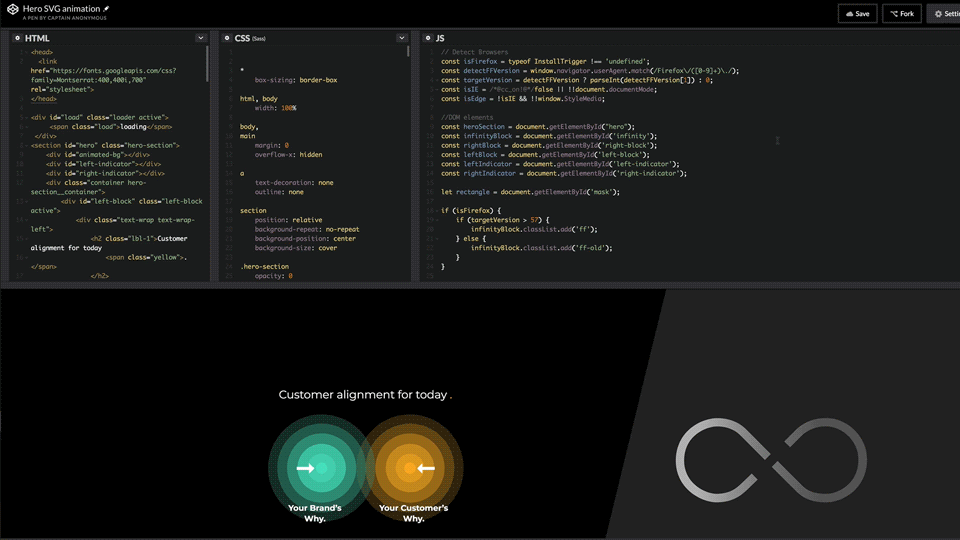Click A PEN BY CAPTAIN ANONYMOUS text
This screenshot has height=540, width=960.
[x=64, y=18]
